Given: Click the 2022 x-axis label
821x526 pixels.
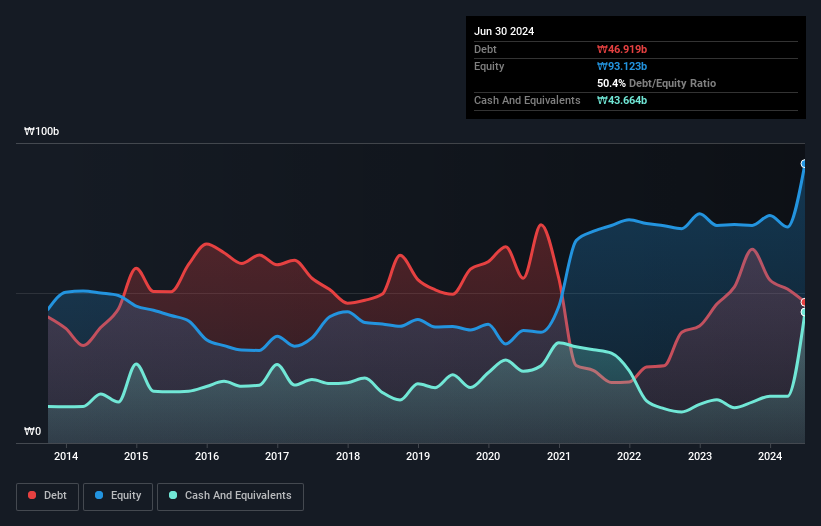Looking at the screenshot, I should click(629, 456).
